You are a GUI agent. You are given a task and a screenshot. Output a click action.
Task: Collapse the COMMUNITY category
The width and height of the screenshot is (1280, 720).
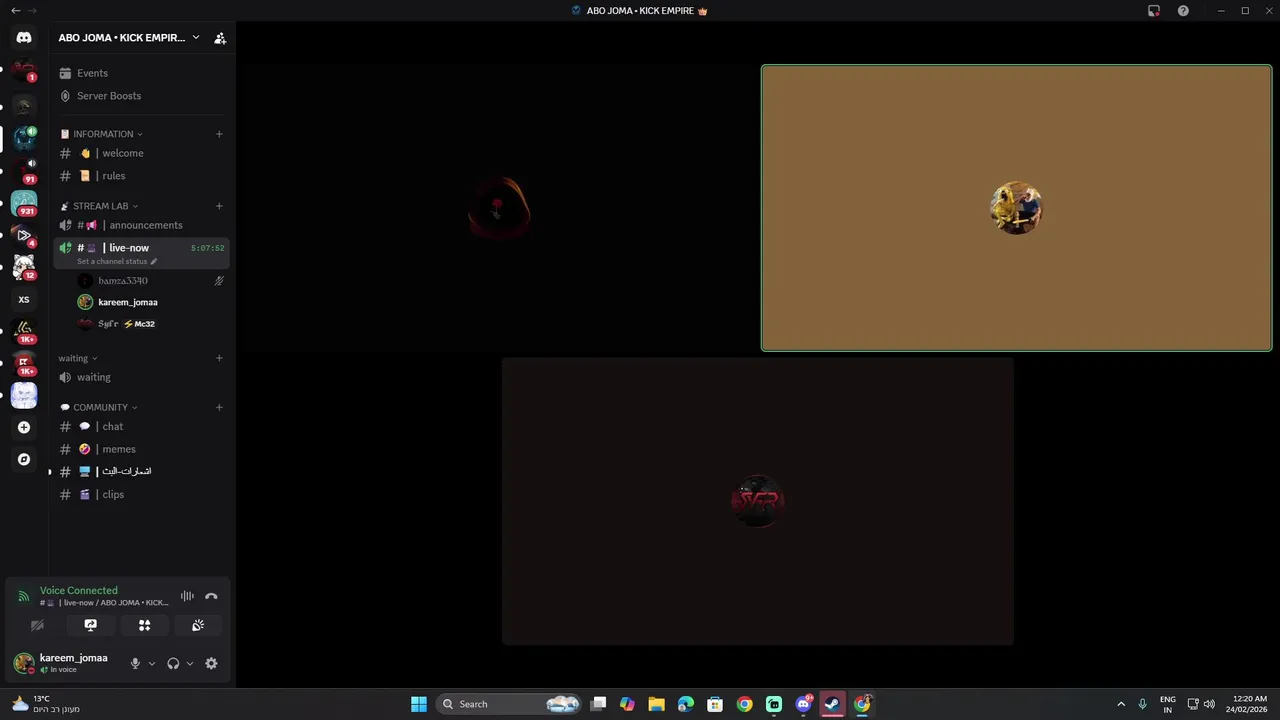point(99,407)
